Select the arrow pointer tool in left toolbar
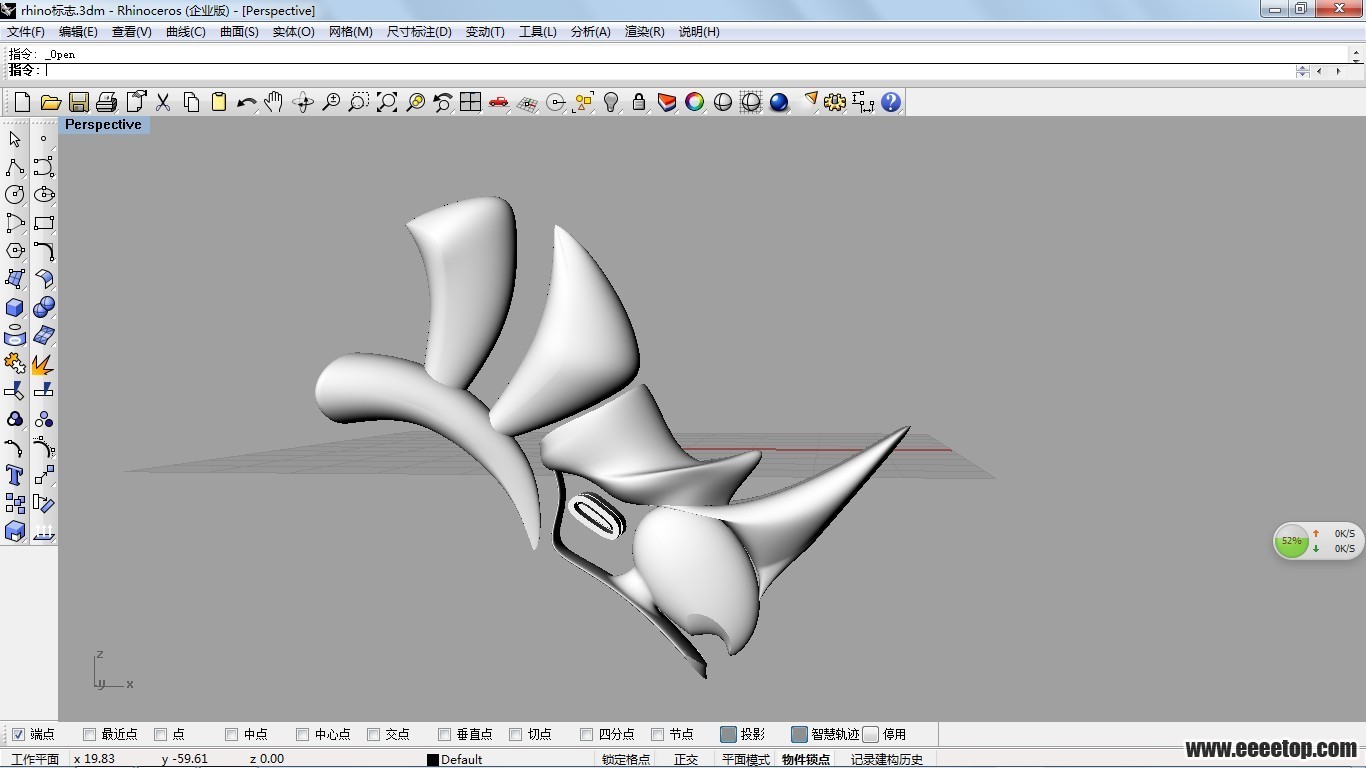Viewport: 1366px width, 768px height. 15,139
